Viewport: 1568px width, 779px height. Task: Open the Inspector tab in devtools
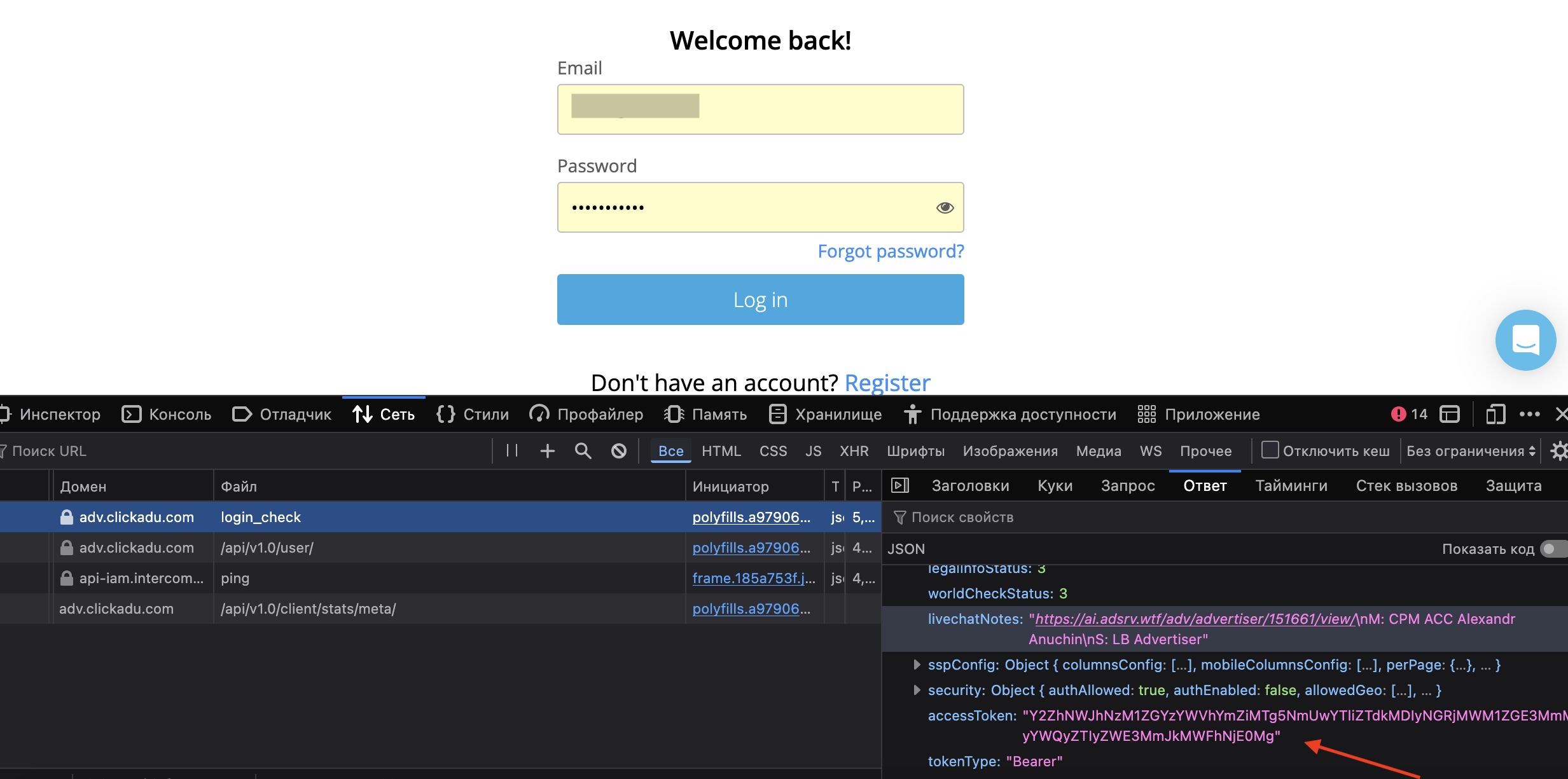click(x=51, y=415)
